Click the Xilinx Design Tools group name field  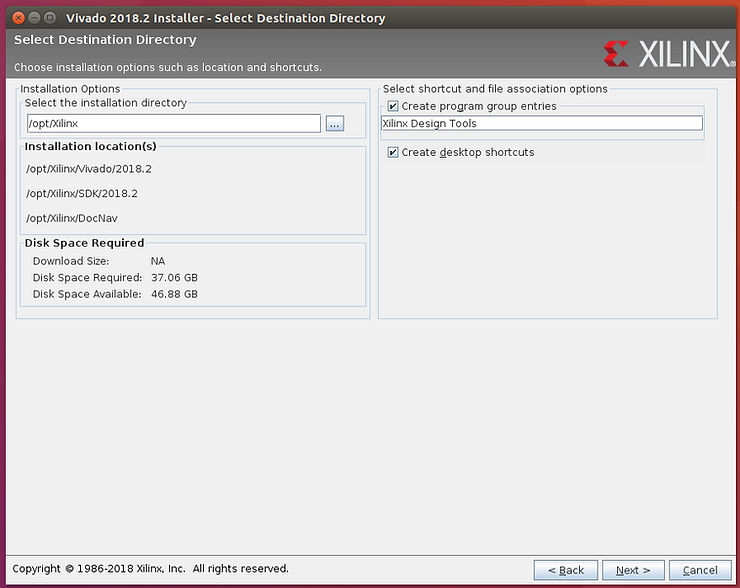click(x=542, y=124)
